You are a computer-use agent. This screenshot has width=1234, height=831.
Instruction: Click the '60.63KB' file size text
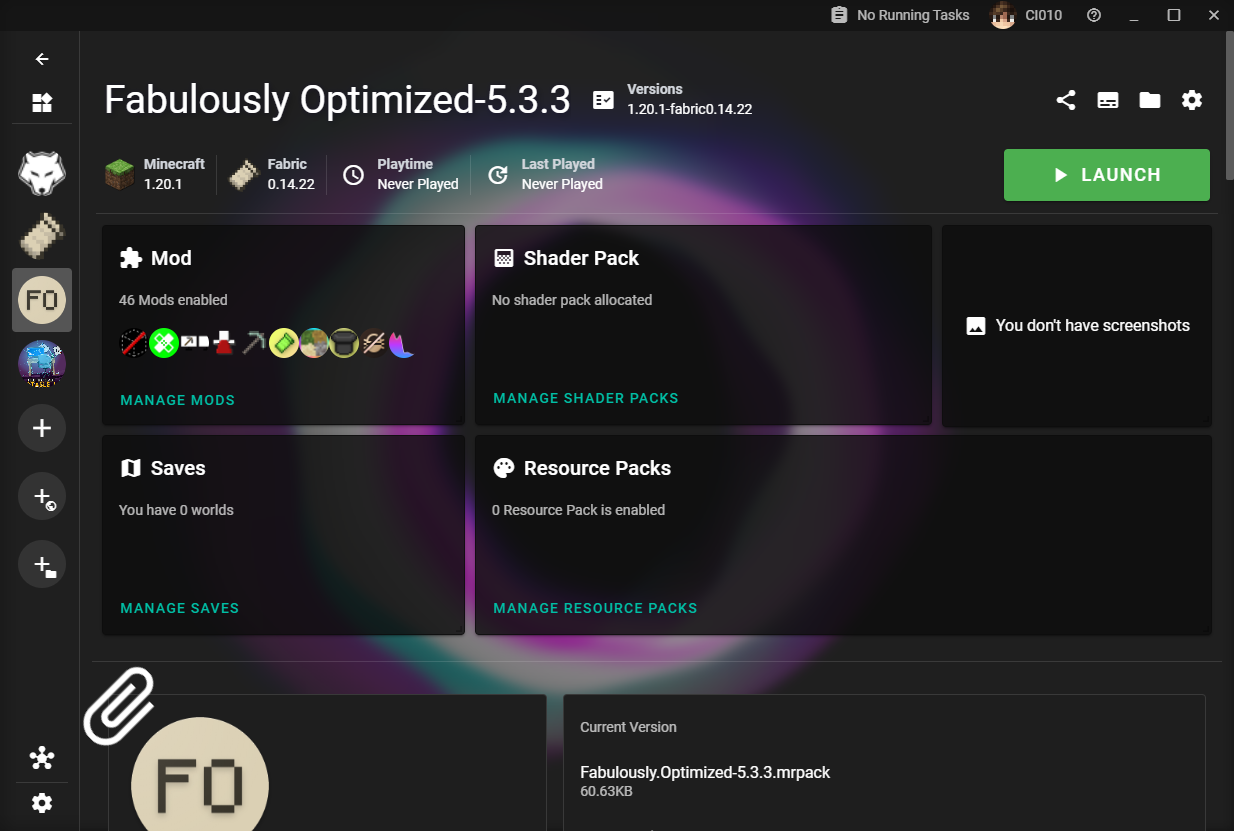[x=606, y=791]
